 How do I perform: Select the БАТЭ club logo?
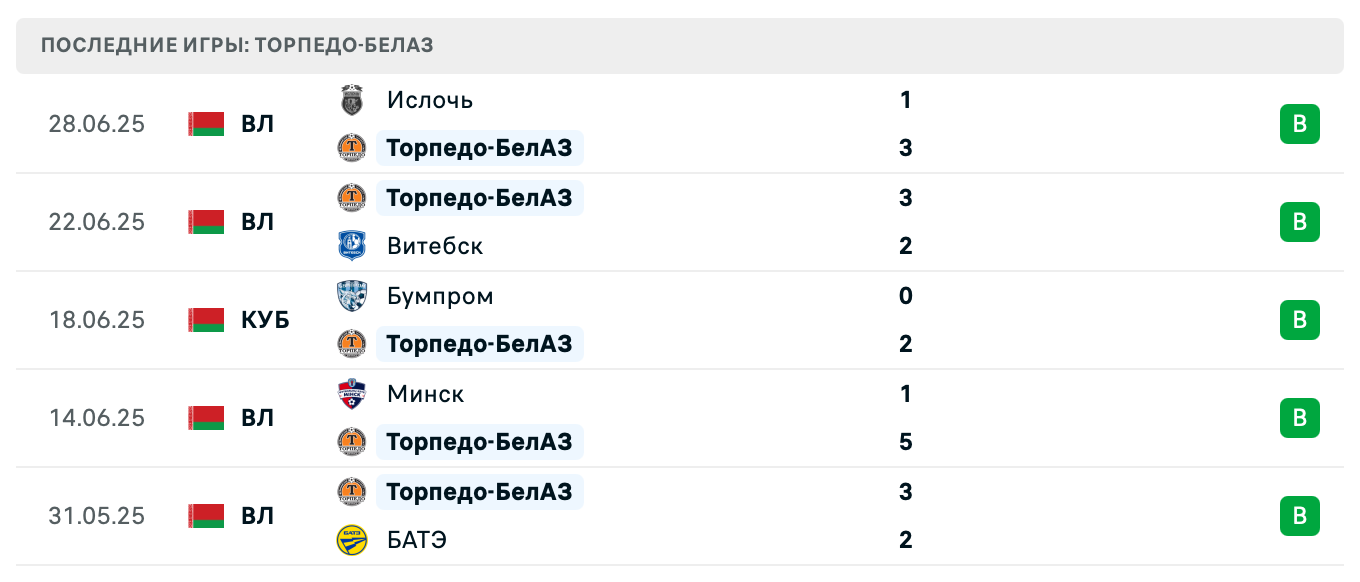(352, 540)
